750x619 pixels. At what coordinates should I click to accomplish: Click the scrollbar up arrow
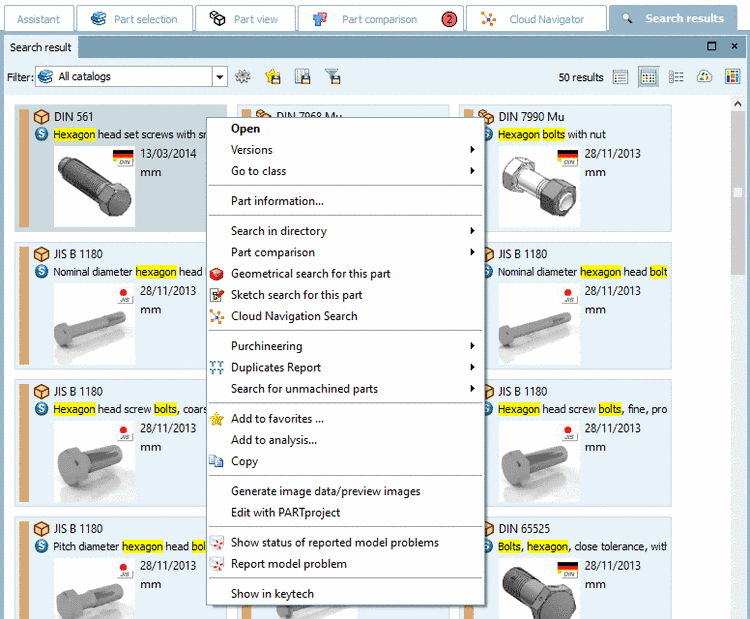coord(738,103)
